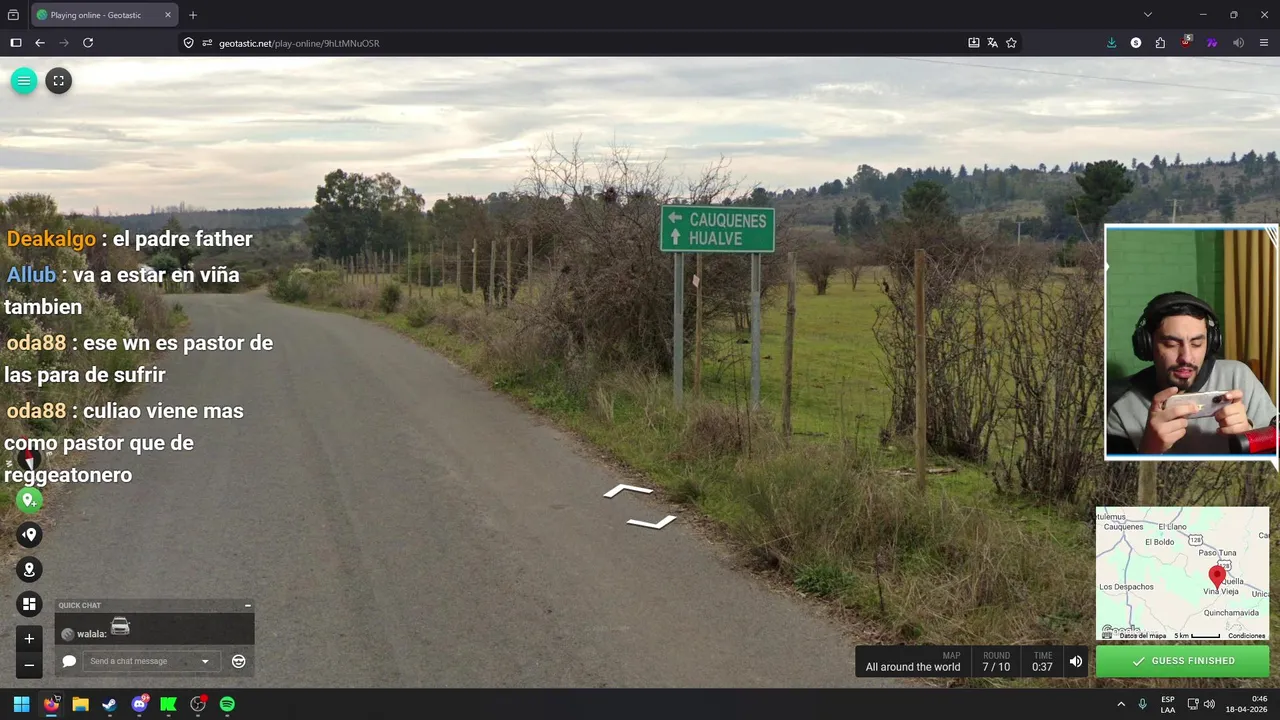Open a new browser tab
The height and width of the screenshot is (720, 1280).
click(193, 15)
